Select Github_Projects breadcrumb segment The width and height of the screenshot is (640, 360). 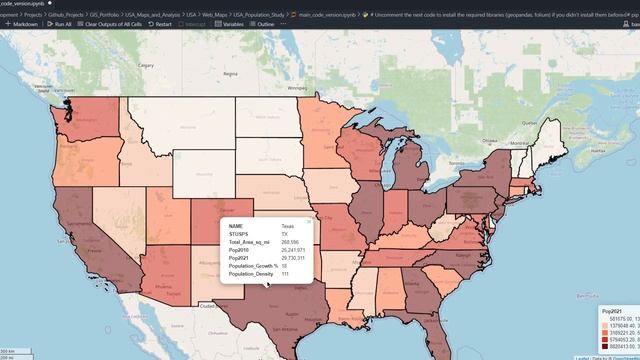tap(65, 15)
